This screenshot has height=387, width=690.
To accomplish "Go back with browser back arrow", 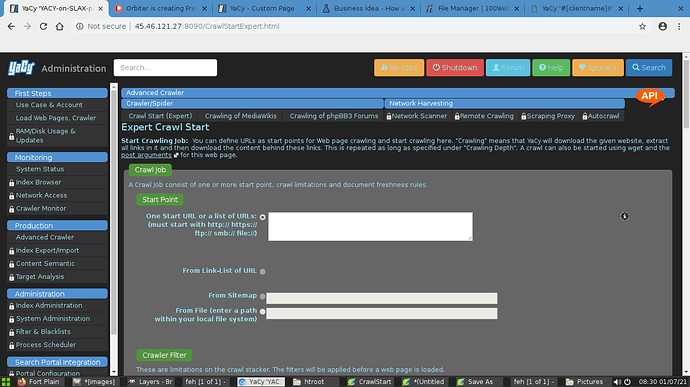I will [11, 26].
